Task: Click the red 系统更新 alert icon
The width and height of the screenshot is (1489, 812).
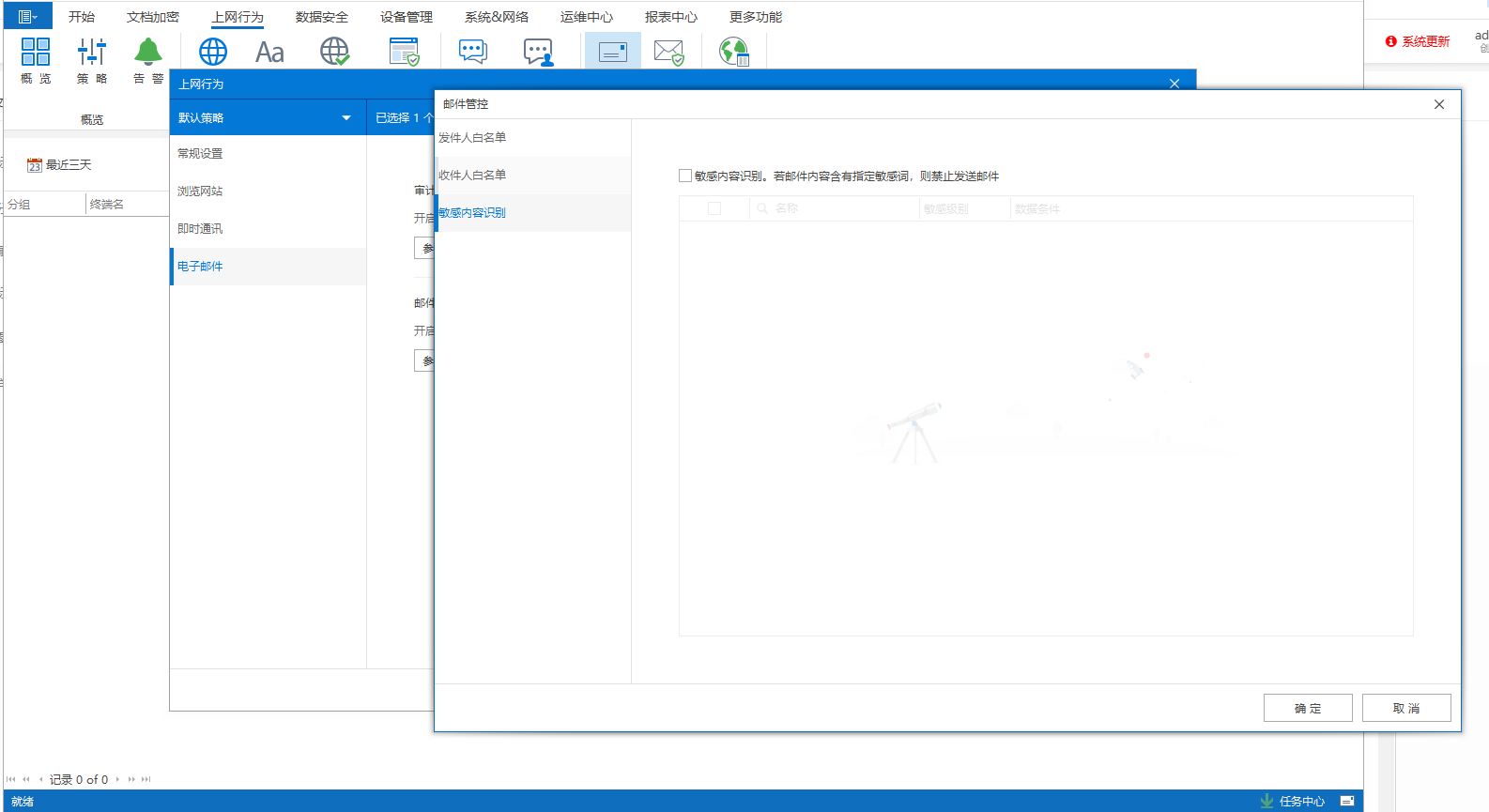Action: pyautogui.click(x=1391, y=41)
